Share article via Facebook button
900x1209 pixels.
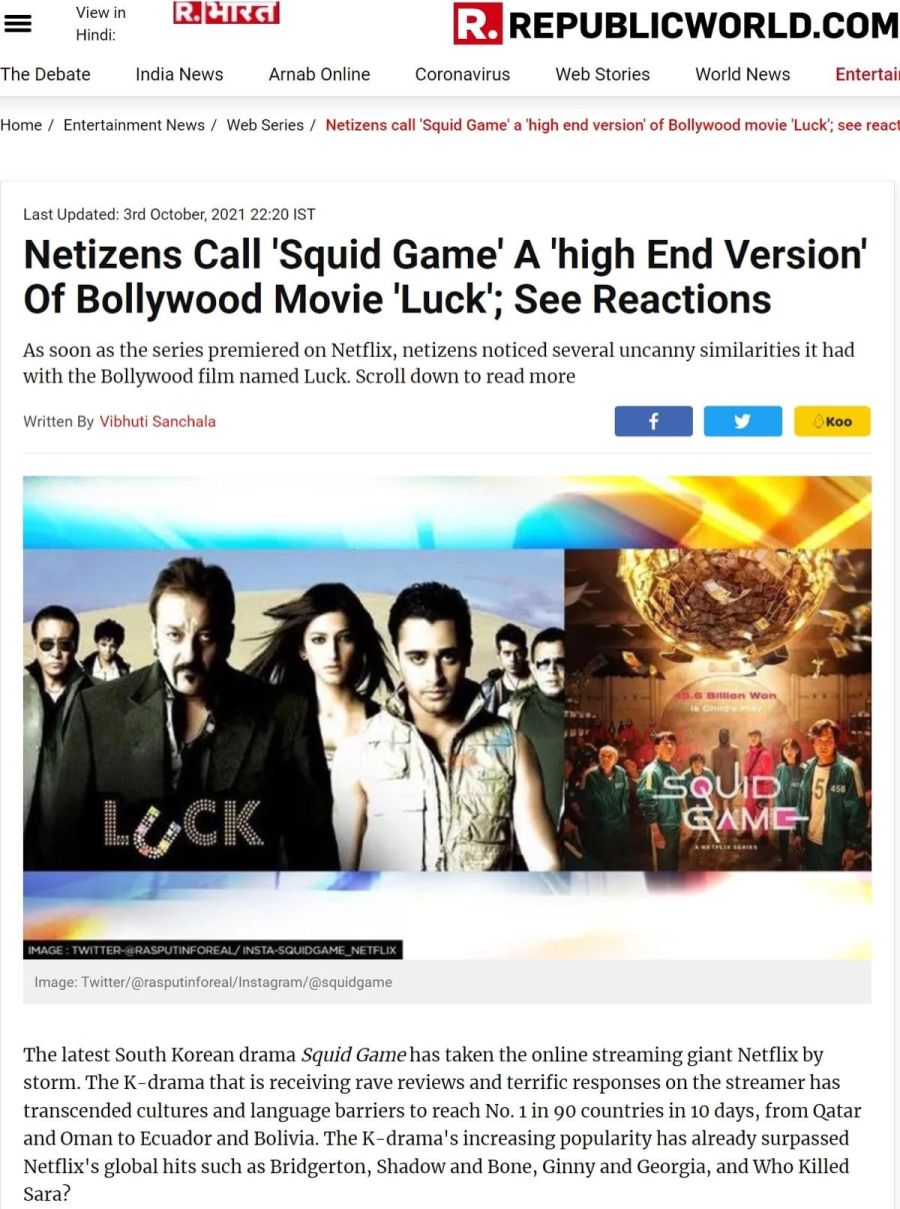tap(653, 421)
